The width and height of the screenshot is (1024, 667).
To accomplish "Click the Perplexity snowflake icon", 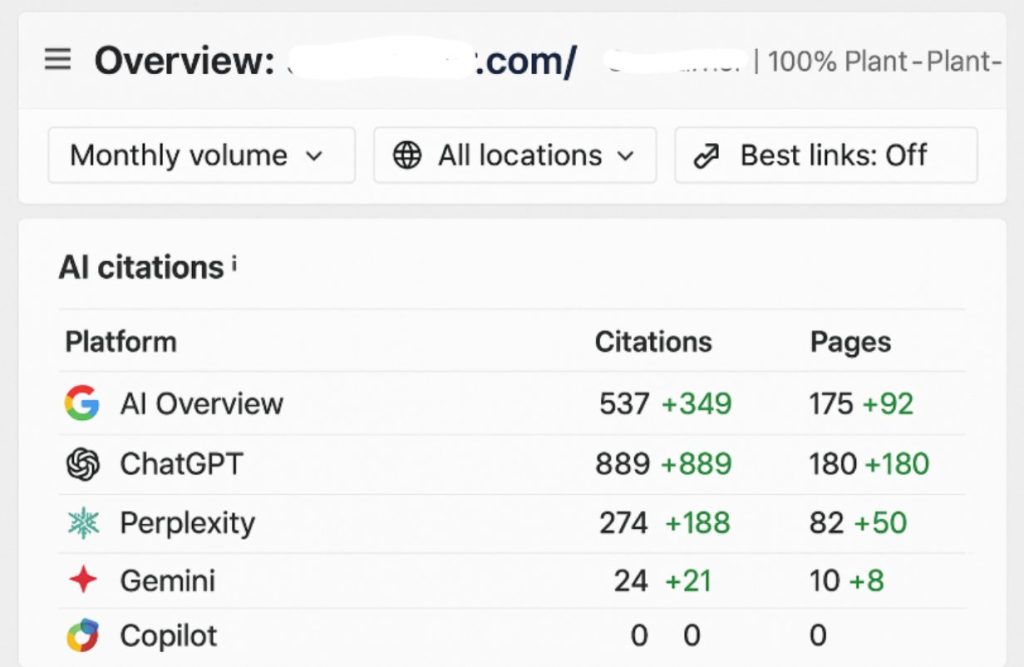I will tap(82, 523).
